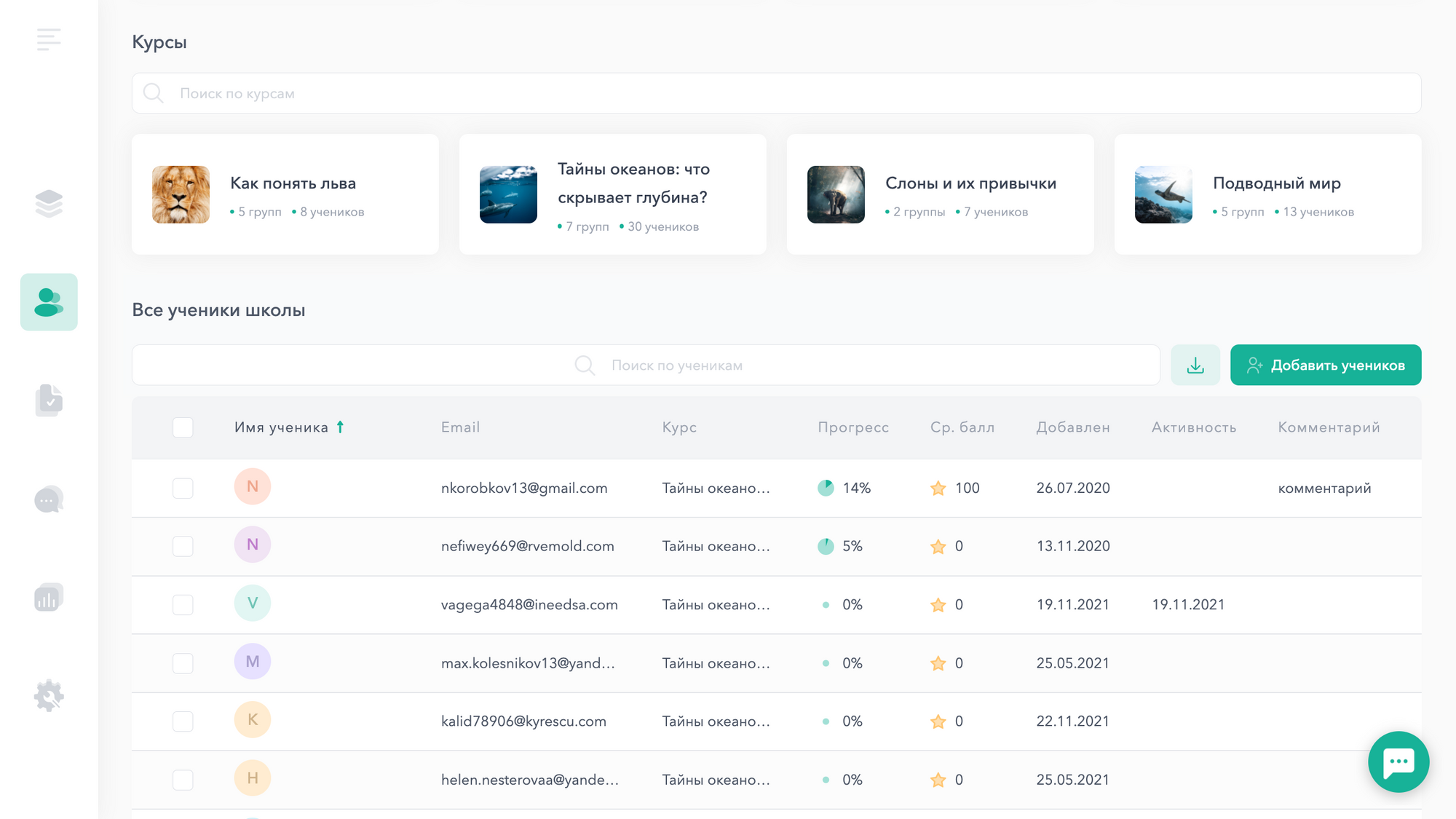Check the box for nkorobkov13@gmail.com row
Image resolution: width=1456 pixels, height=819 pixels.
point(183,488)
